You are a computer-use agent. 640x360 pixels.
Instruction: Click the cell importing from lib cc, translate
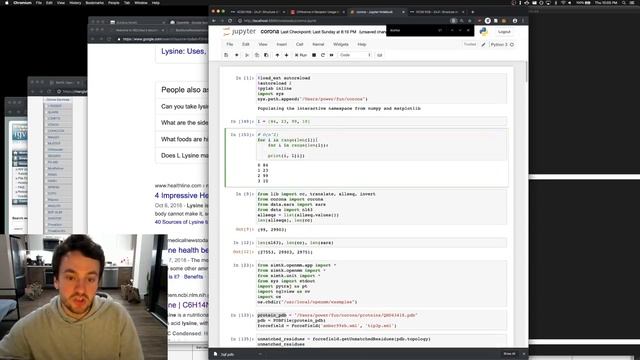tap(382, 207)
